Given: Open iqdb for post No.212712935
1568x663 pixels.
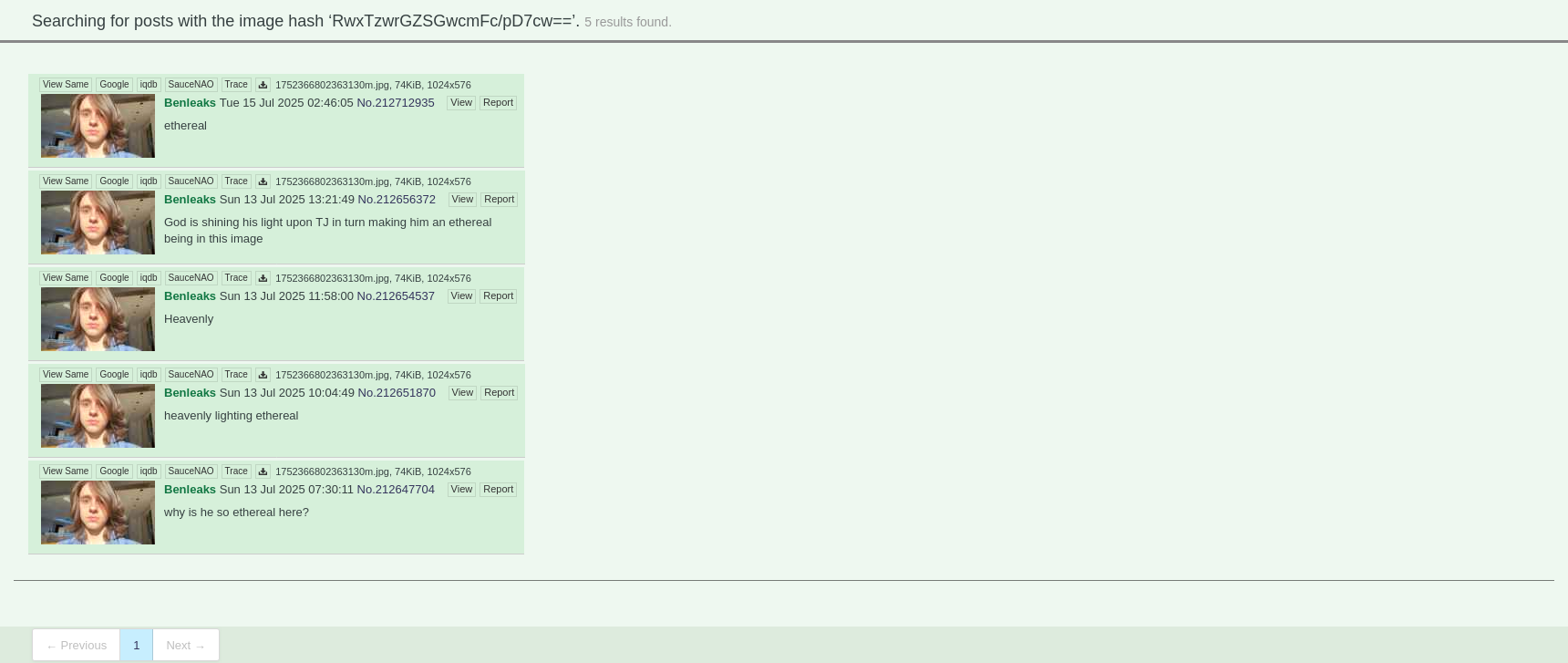Looking at the screenshot, I should pos(149,85).
